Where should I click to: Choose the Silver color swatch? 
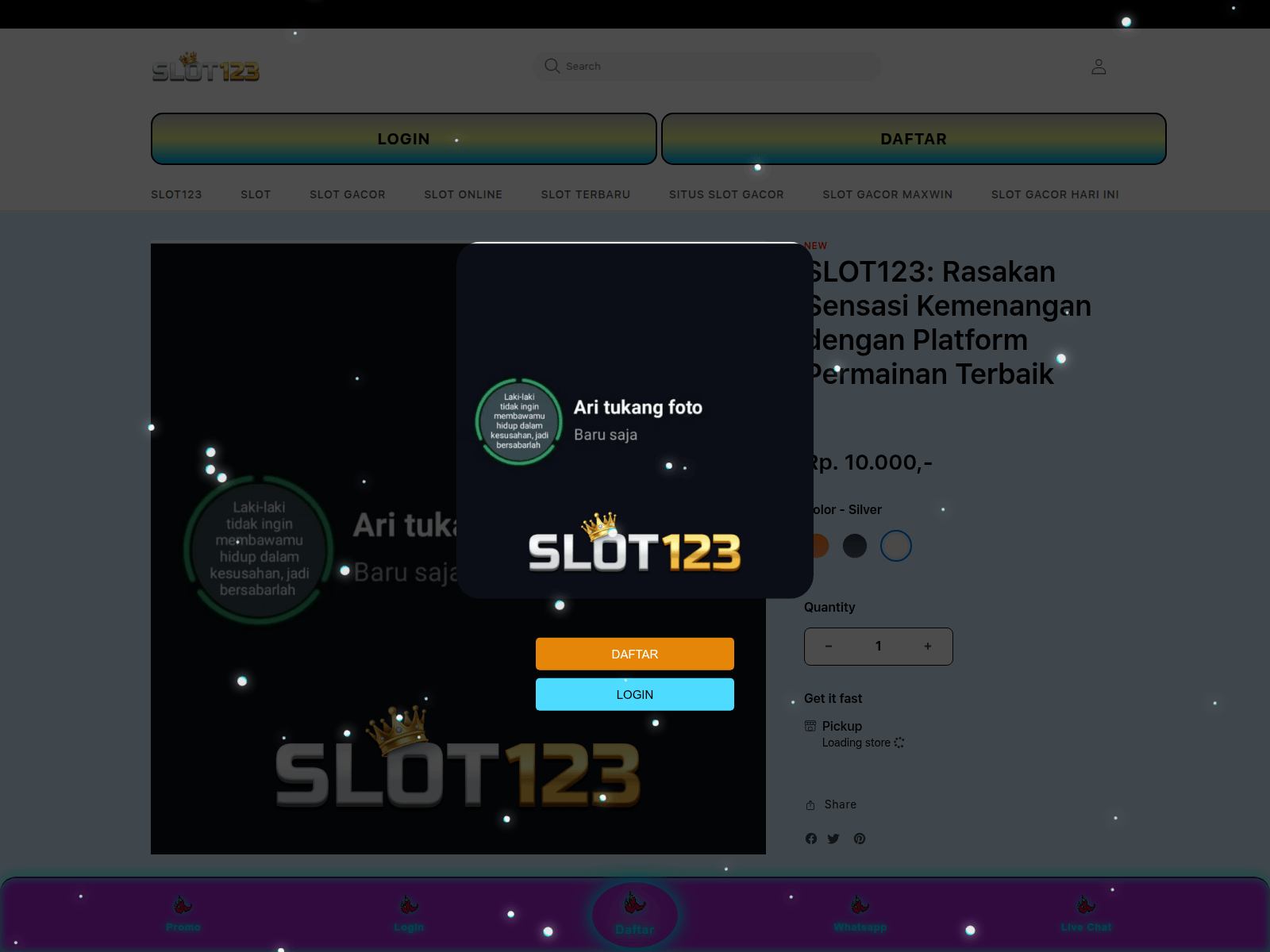click(896, 546)
